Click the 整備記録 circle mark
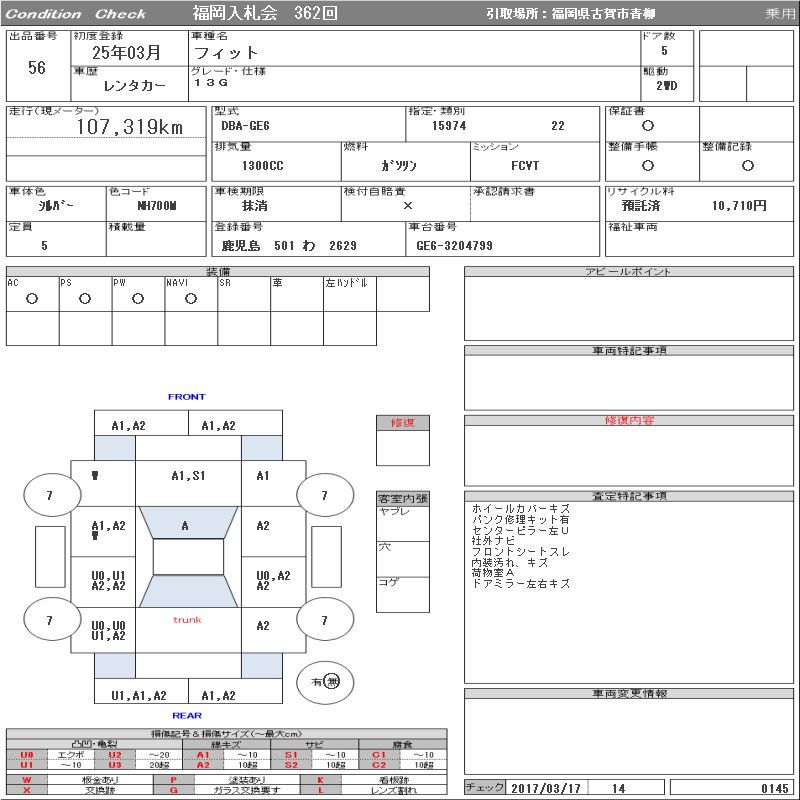Viewport: 800px width, 800px height. [x=747, y=165]
